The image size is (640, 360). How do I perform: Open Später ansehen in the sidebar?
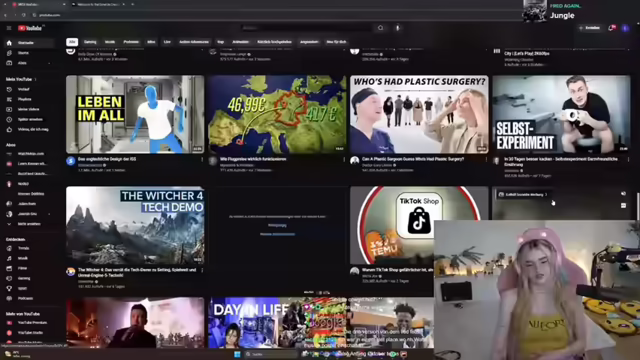(x=29, y=120)
